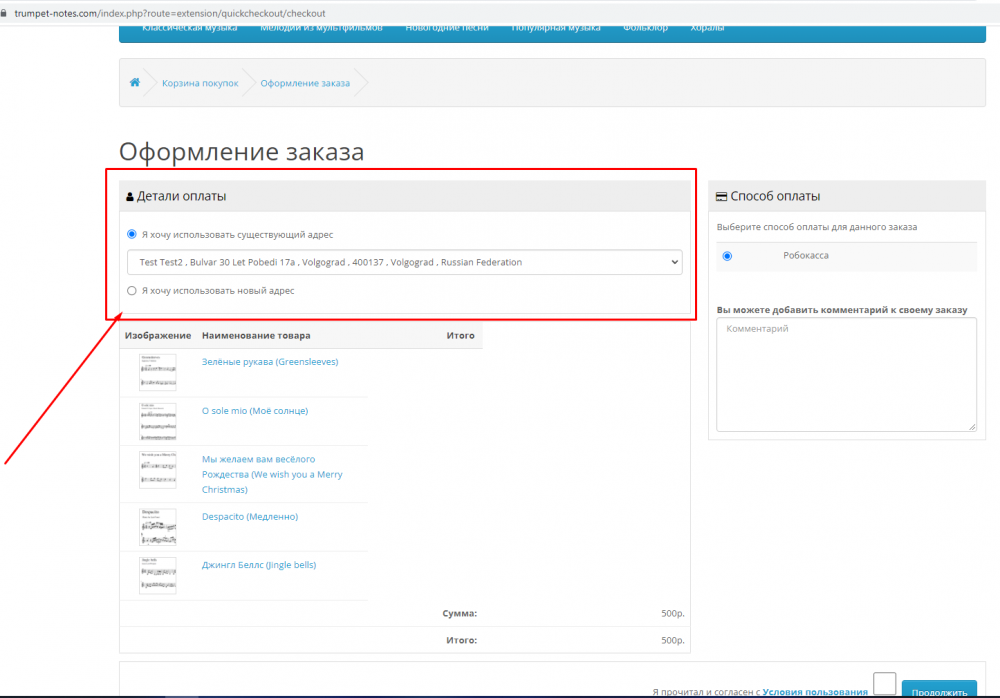Open Джингл Беллс sheet music thumbnail
The width and height of the screenshot is (1000, 698).
click(x=158, y=575)
